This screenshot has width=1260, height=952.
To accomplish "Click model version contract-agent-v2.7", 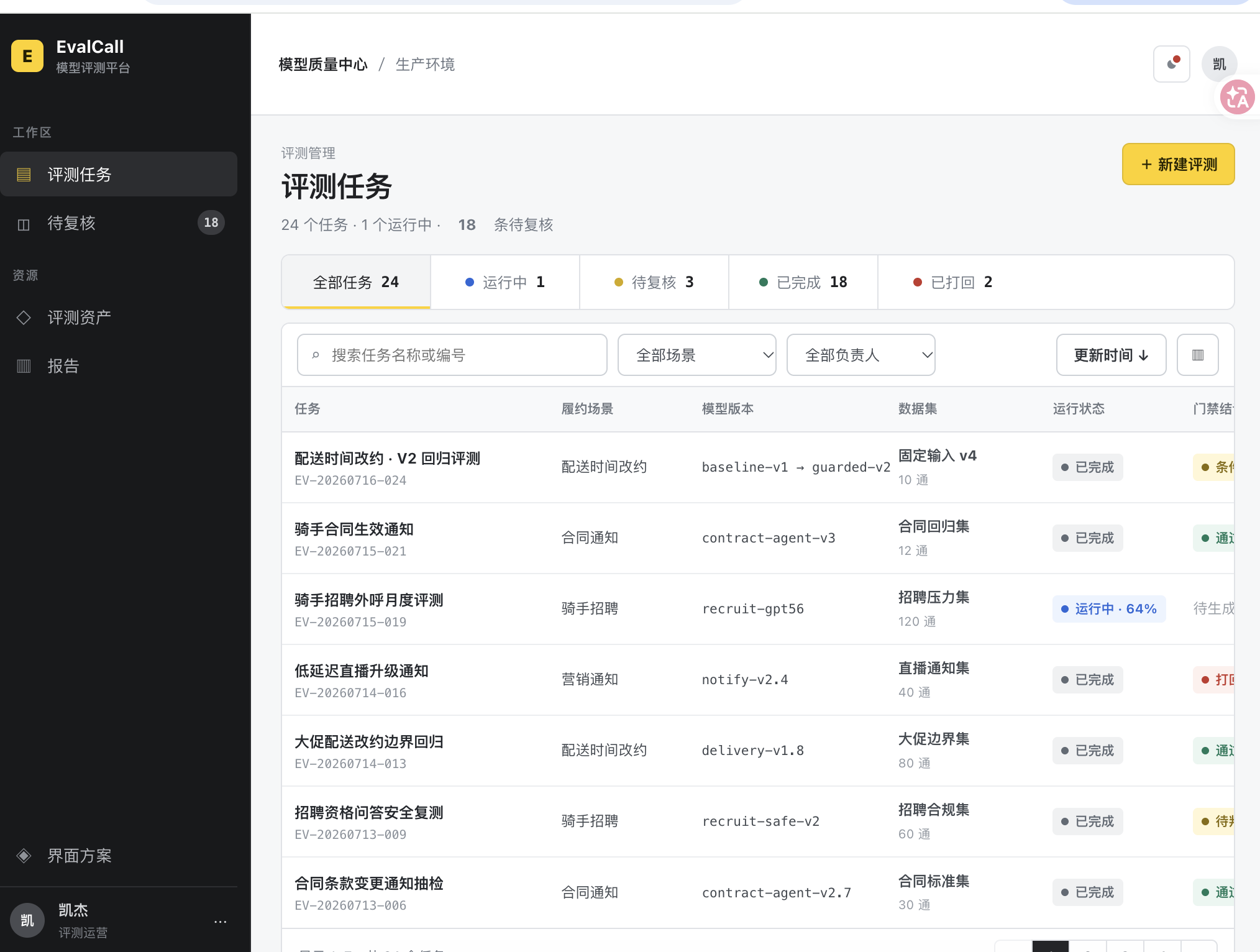I will [x=777, y=893].
